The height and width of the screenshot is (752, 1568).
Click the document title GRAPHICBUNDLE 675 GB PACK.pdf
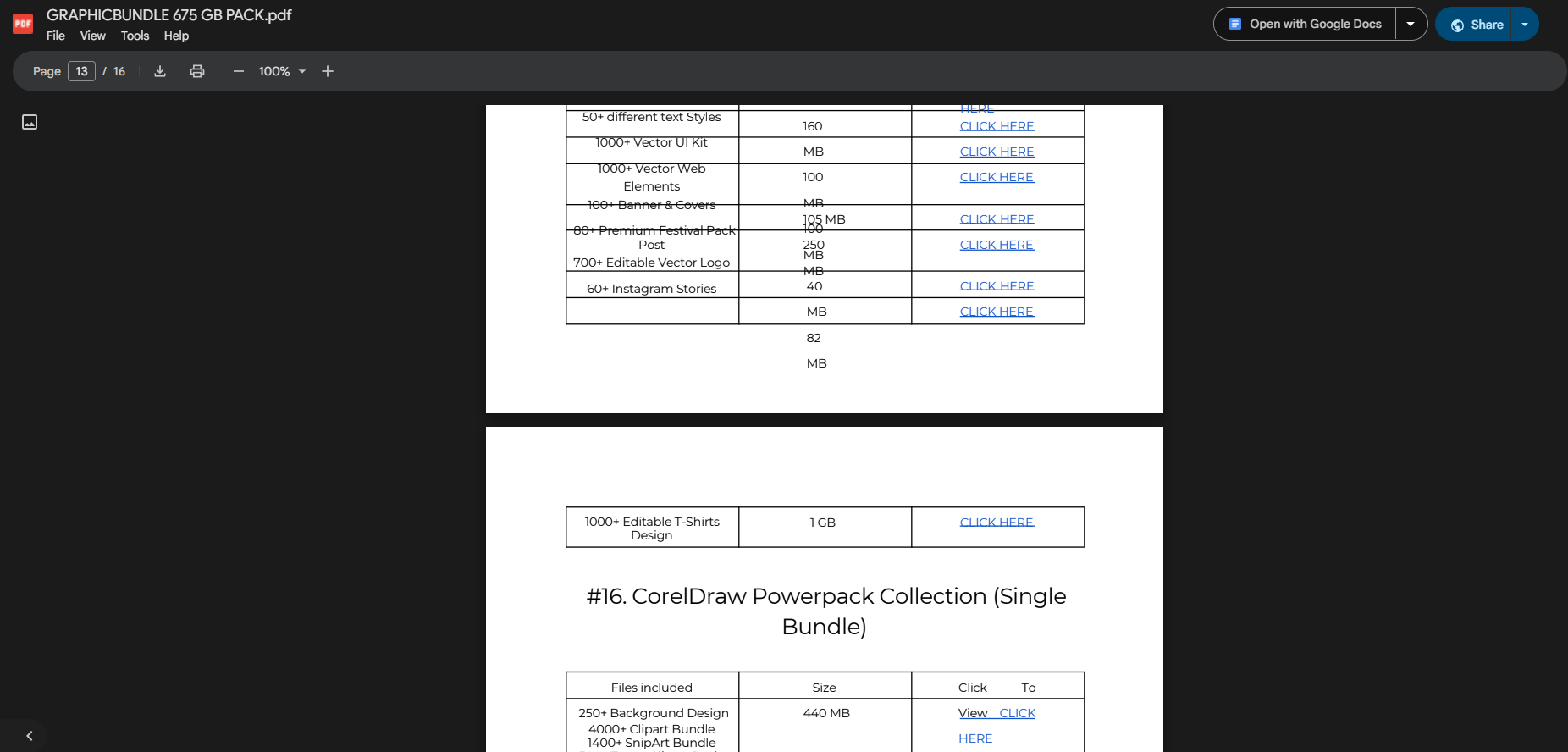point(168,15)
